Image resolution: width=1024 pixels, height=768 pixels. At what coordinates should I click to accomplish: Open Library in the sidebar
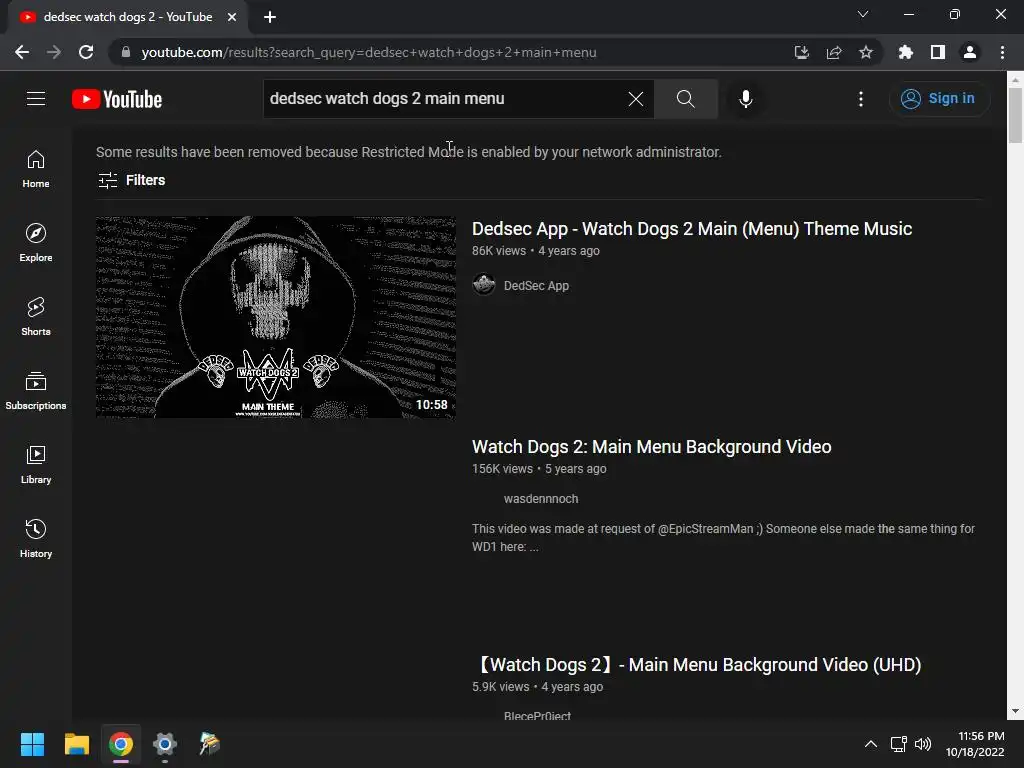[x=36, y=464]
